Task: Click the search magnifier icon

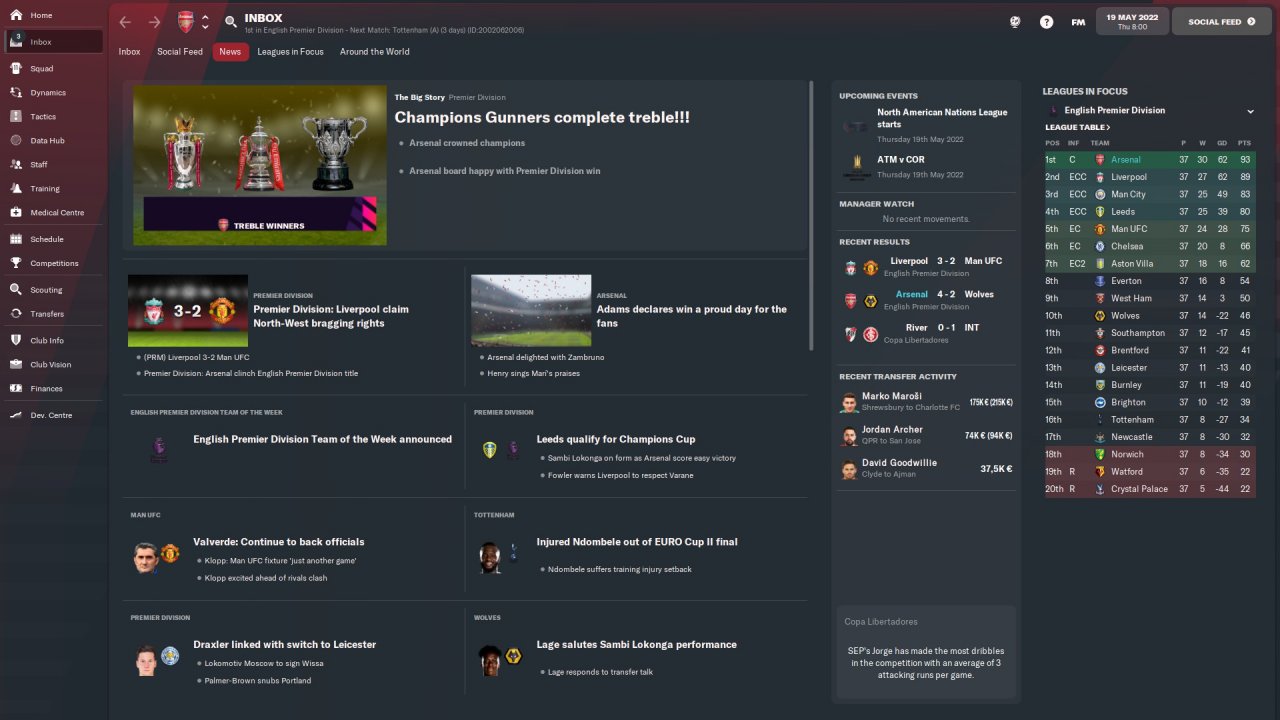Action: point(231,22)
